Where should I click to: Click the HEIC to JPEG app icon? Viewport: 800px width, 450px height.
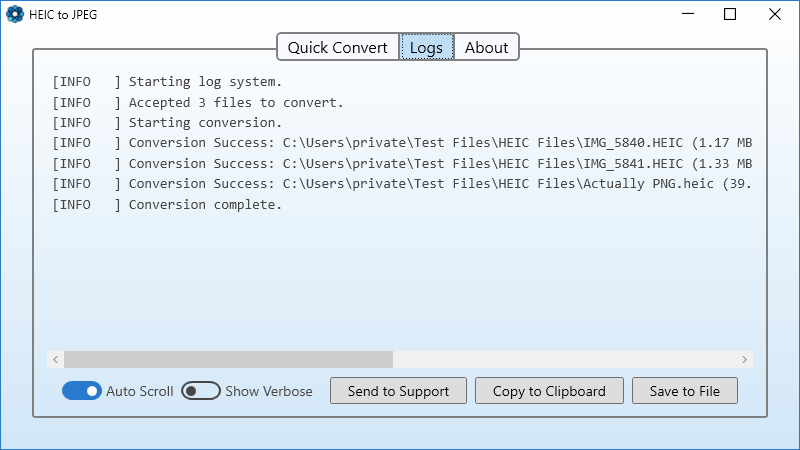(x=14, y=15)
